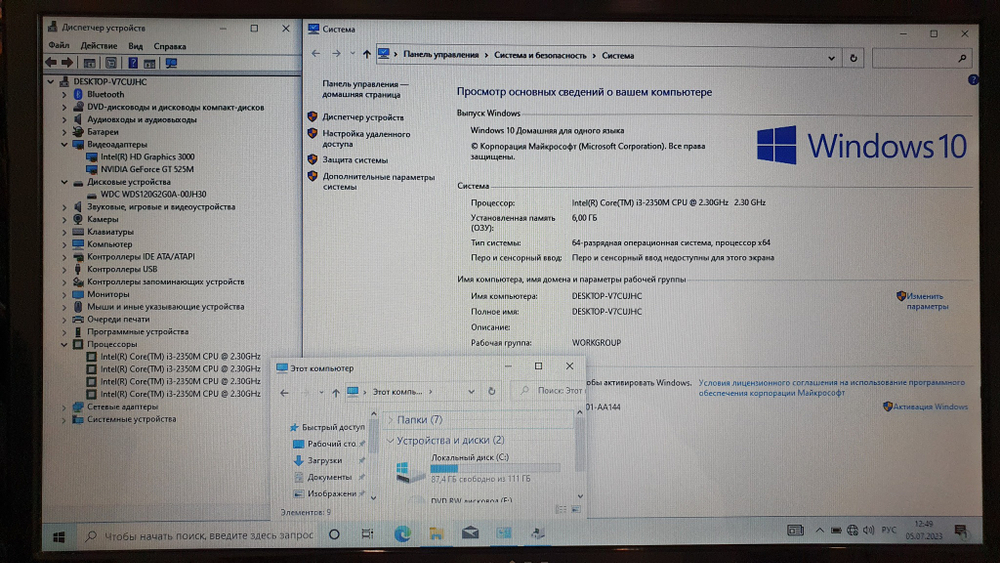
Task: Open Загрузки in quick access
Action: (324, 460)
